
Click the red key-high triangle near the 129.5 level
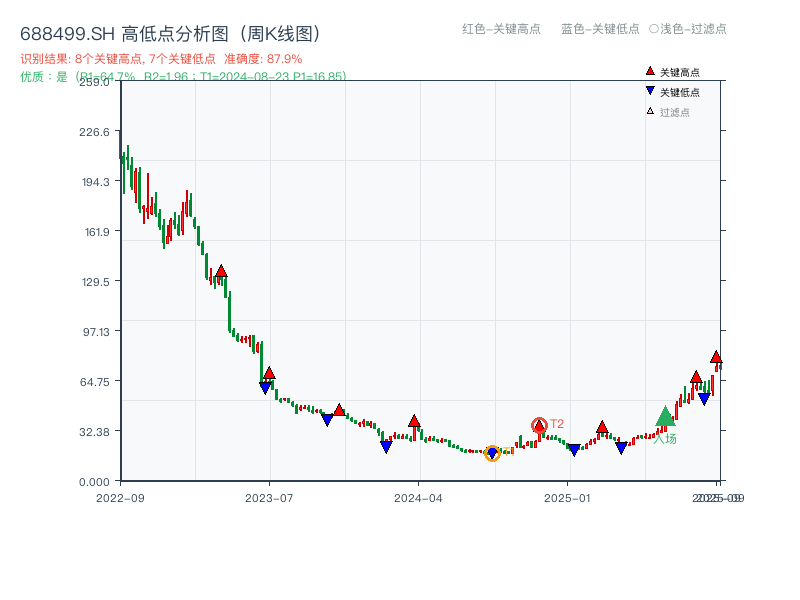tap(221, 269)
